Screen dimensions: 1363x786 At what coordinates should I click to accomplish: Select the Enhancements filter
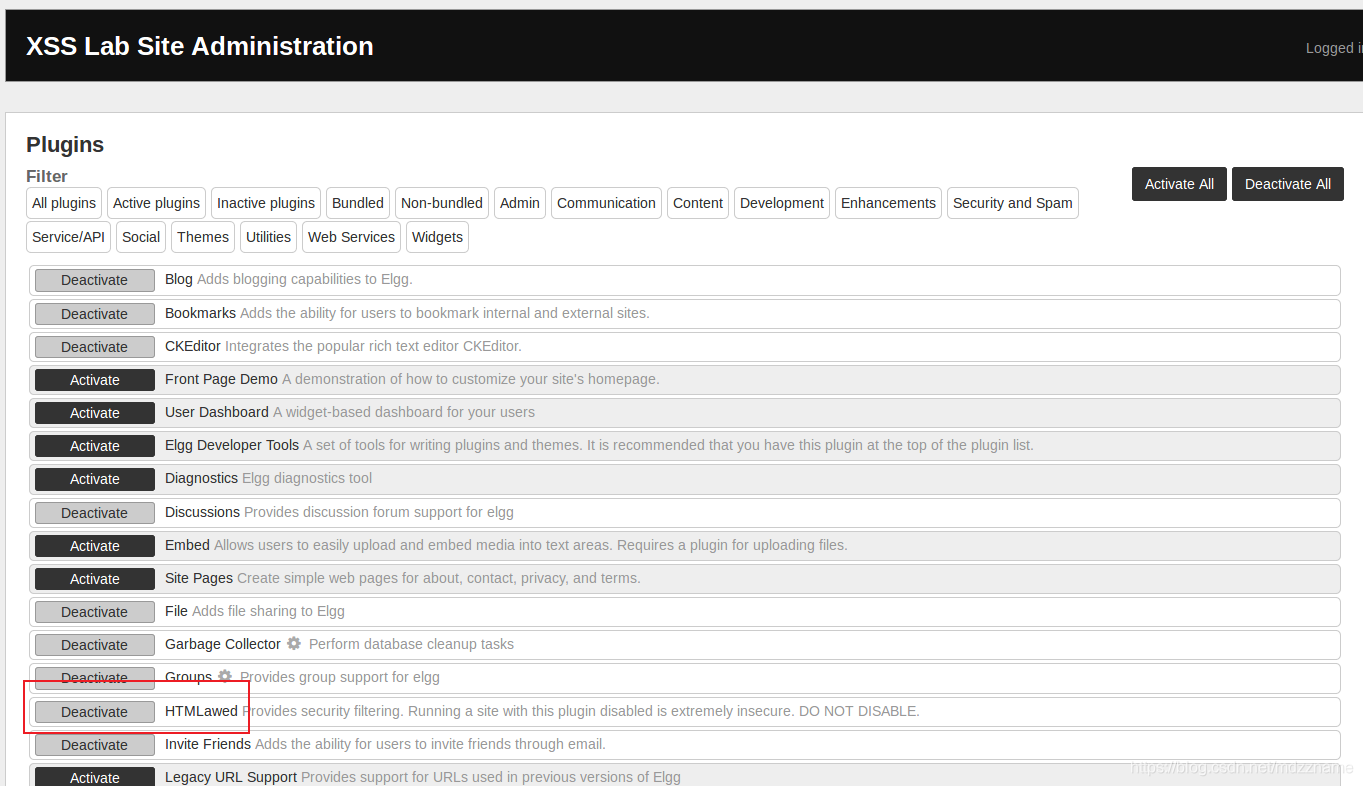[888, 203]
